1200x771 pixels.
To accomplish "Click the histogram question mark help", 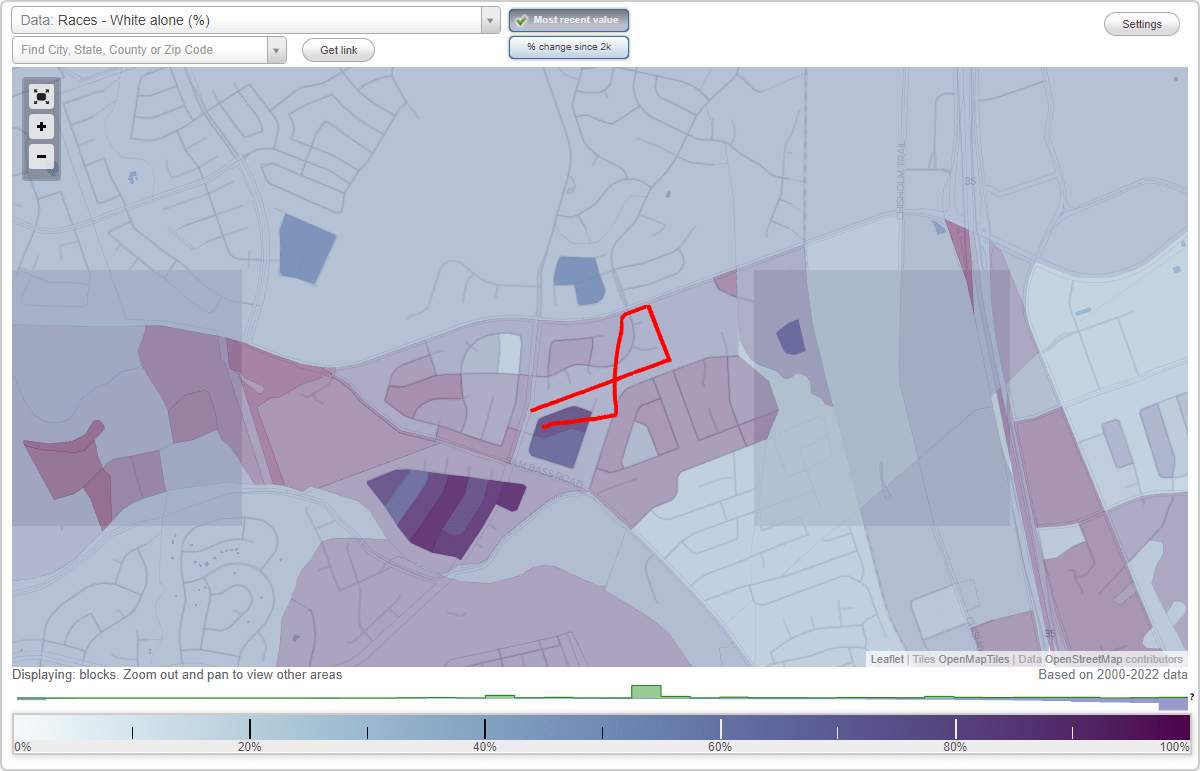I will pos(1191,696).
